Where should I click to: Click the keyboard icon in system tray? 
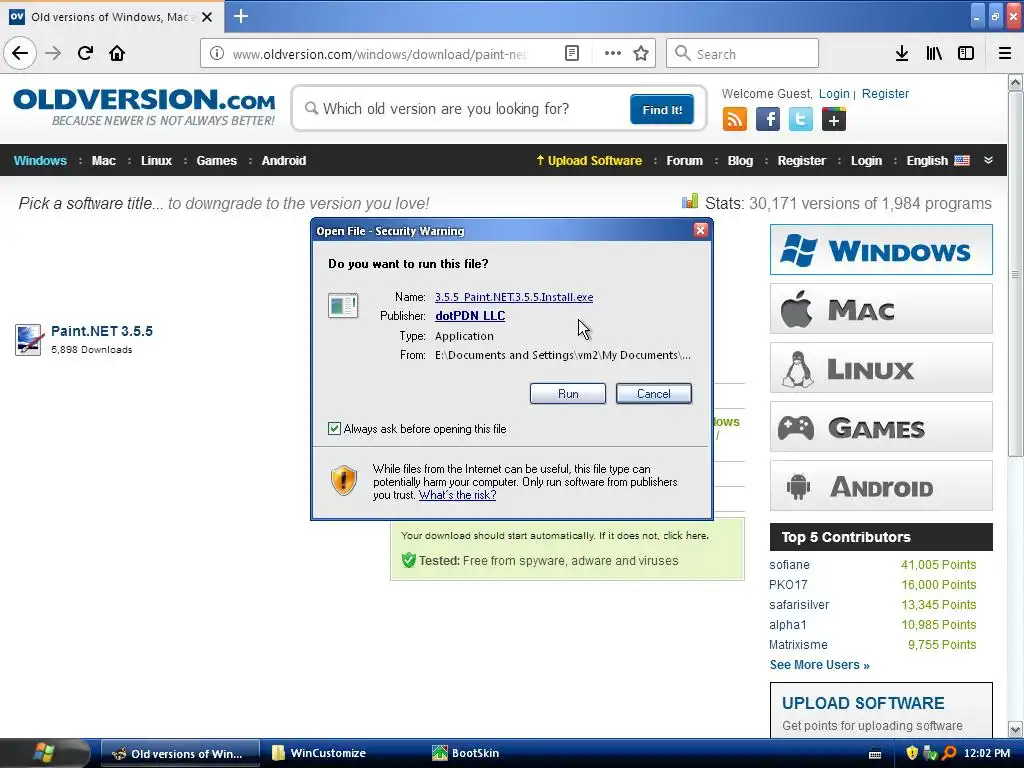coord(875,754)
